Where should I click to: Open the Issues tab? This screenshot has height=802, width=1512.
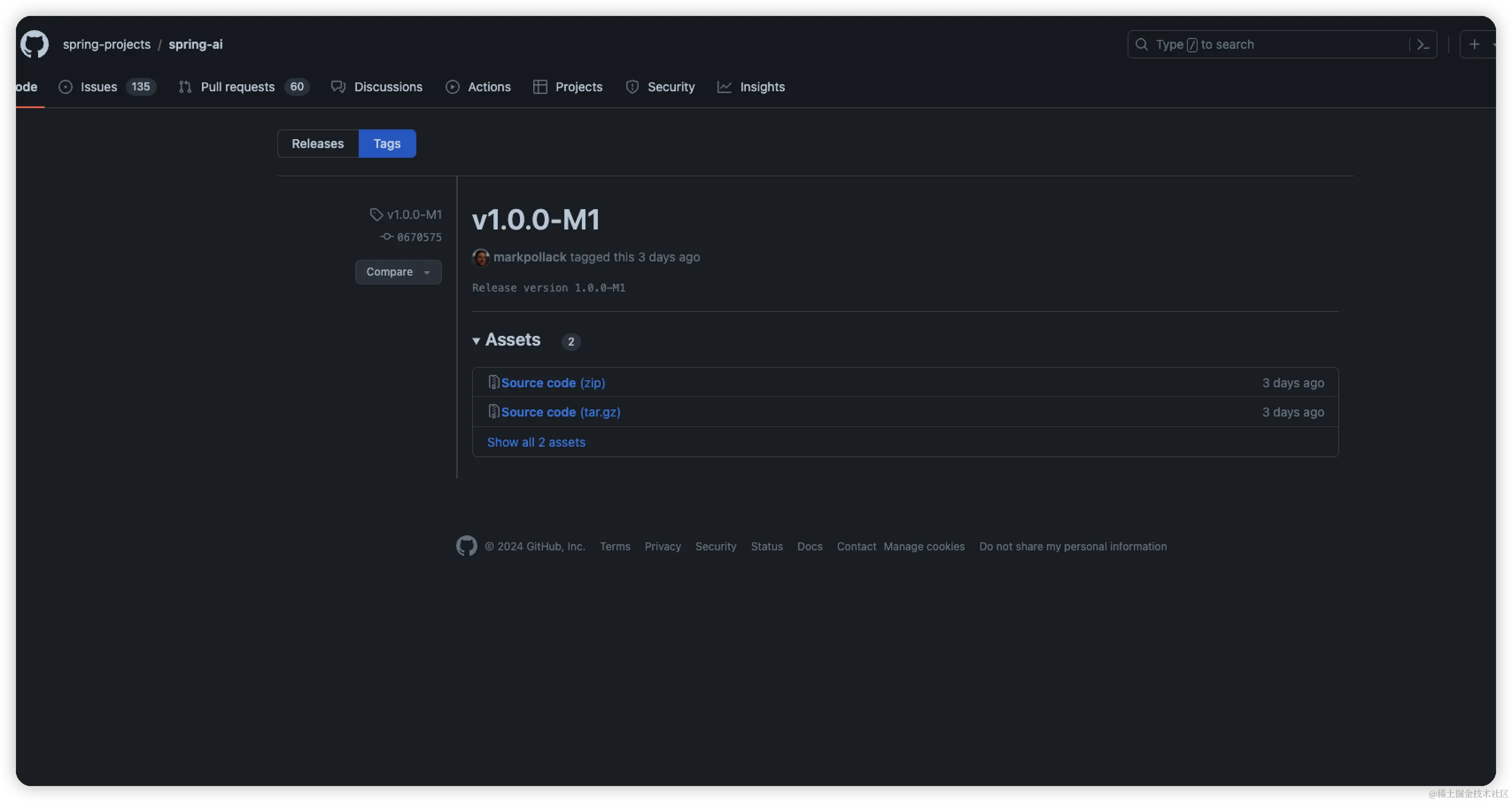coord(107,87)
